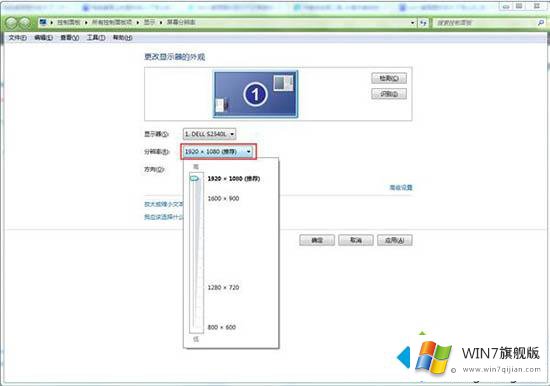Expand the arrow after 所有控制面板项 breadcrumb

coord(138,22)
